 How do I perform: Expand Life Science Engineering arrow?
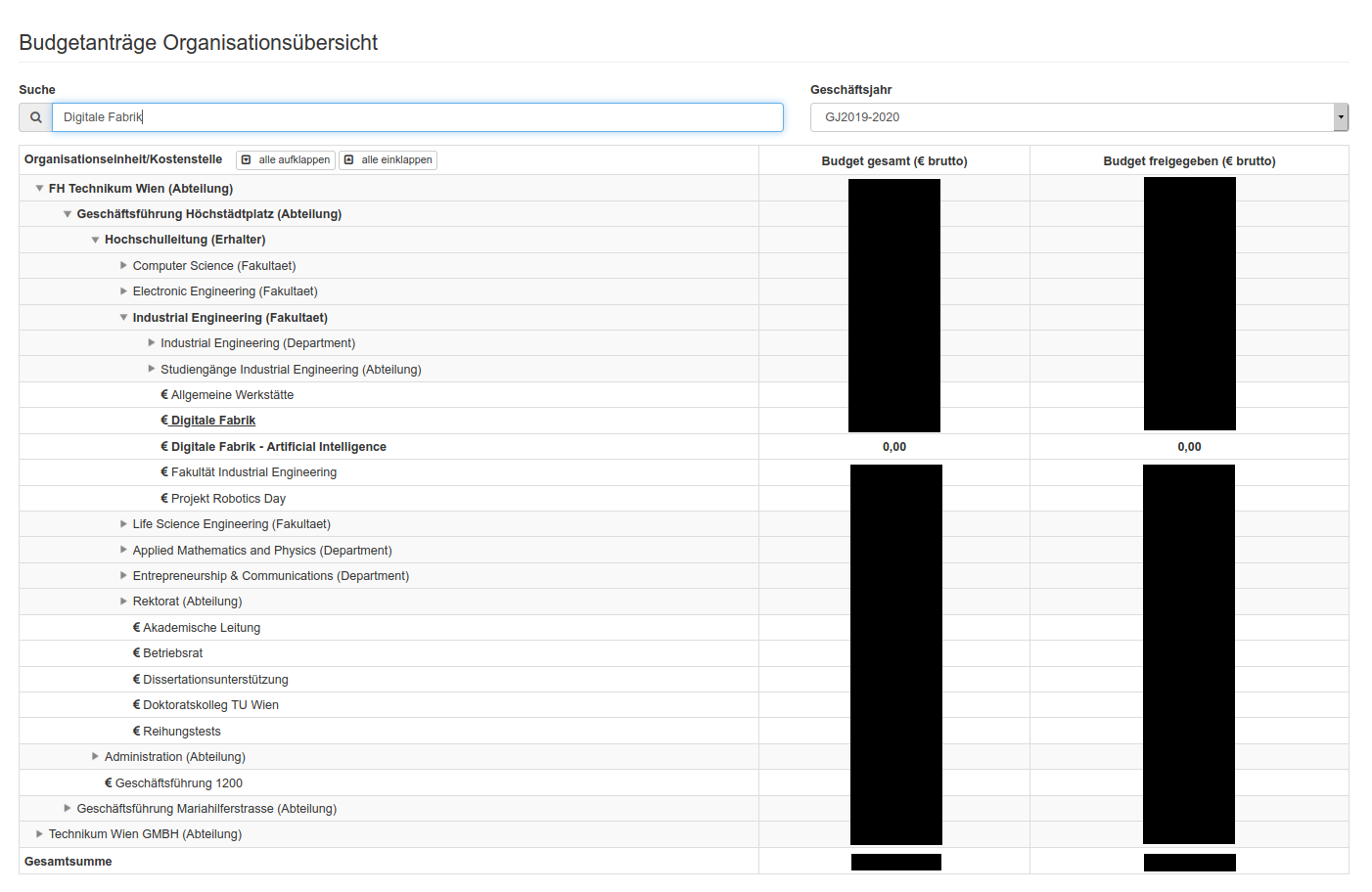[x=123, y=524]
